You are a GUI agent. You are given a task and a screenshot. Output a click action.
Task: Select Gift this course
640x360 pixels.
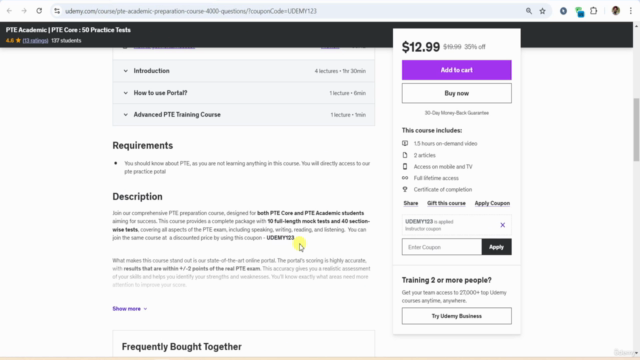point(446,203)
